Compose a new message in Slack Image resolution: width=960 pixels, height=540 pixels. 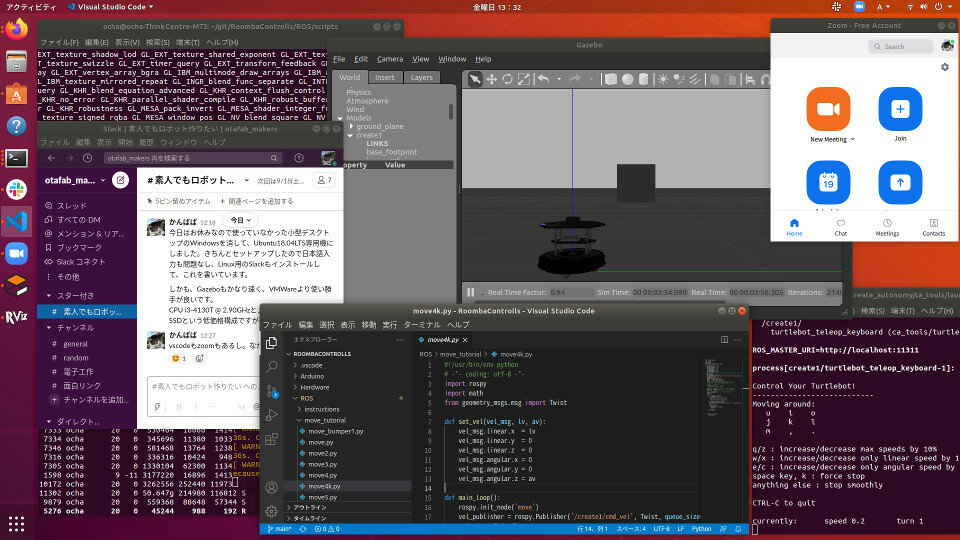tap(120, 180)
